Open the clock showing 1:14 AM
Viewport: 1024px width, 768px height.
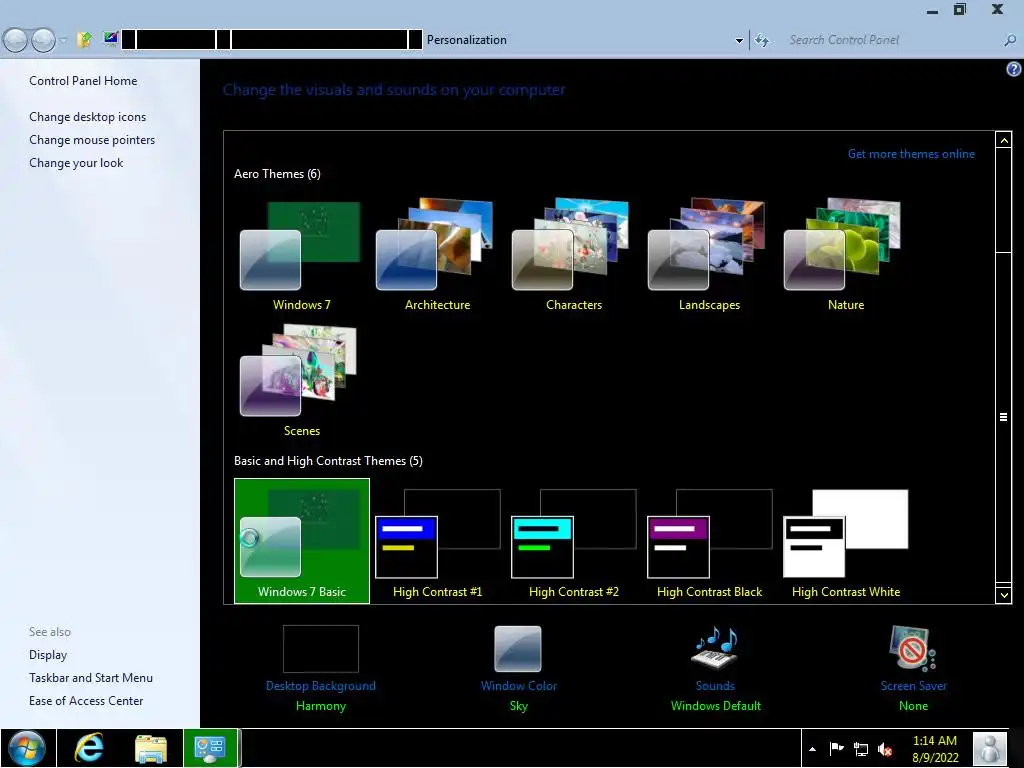935,749
